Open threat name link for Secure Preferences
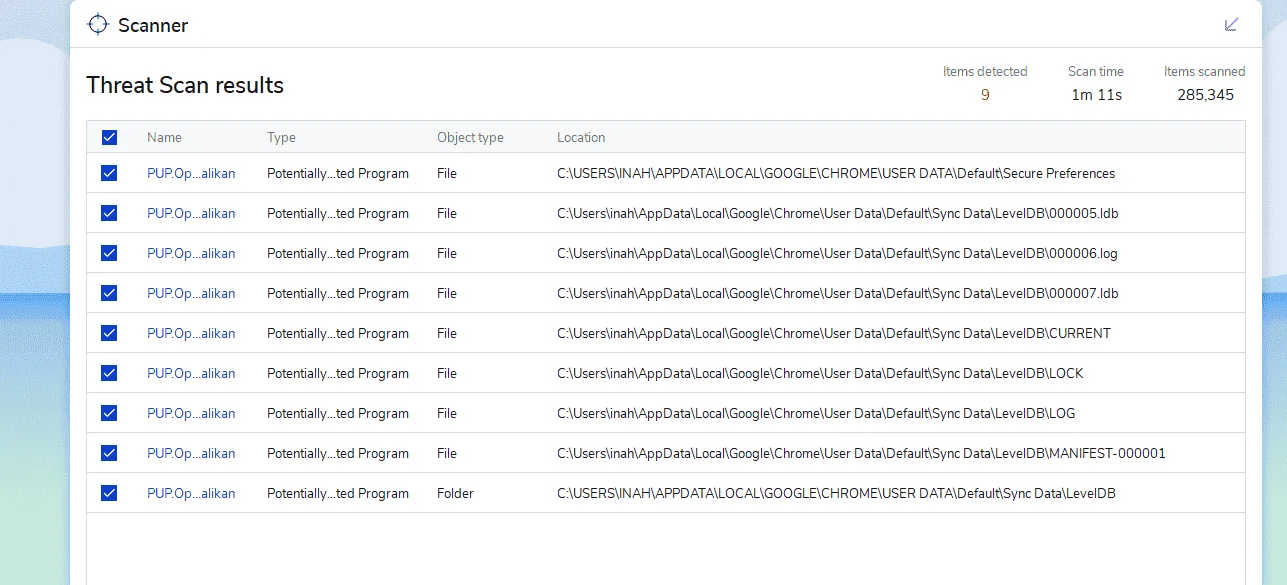1287x585 pixels. (x=191, y=173)
